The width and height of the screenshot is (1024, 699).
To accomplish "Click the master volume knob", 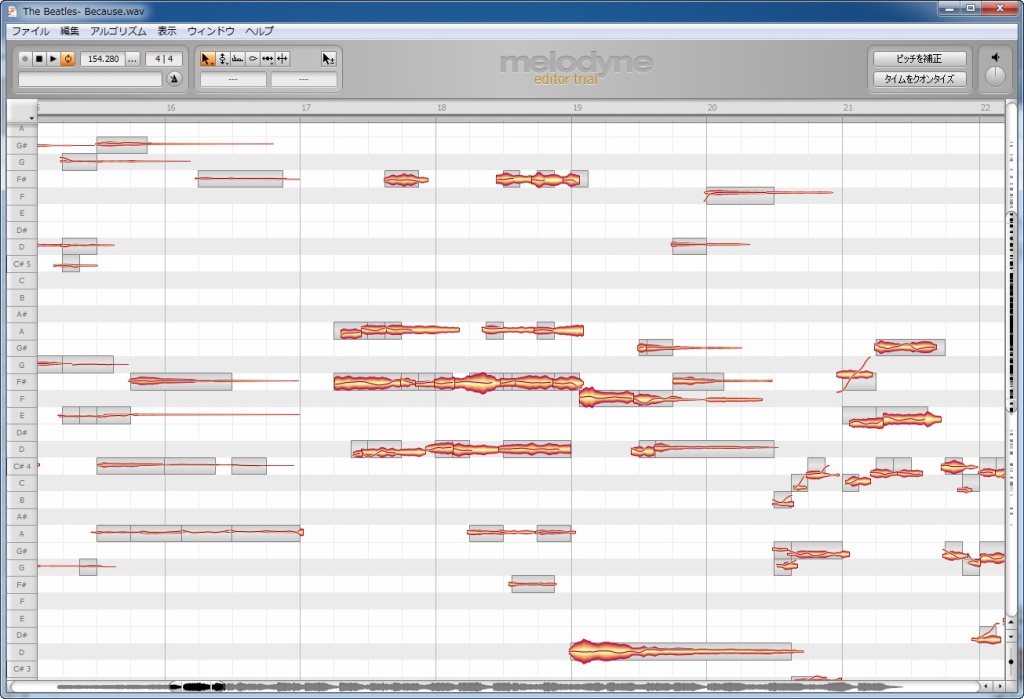I will click(x=995, y=76).
